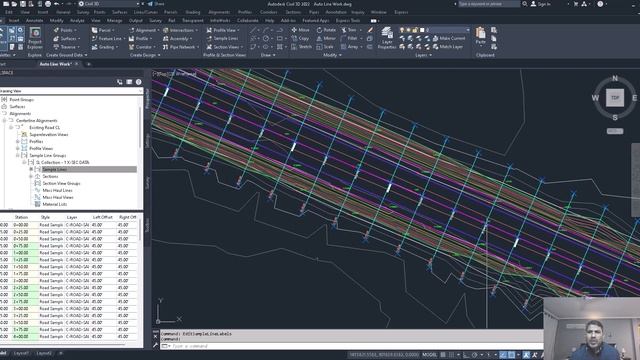
Task: Click the Open folder icon in quick access toolbar
Action: click(x=14, y=4)
